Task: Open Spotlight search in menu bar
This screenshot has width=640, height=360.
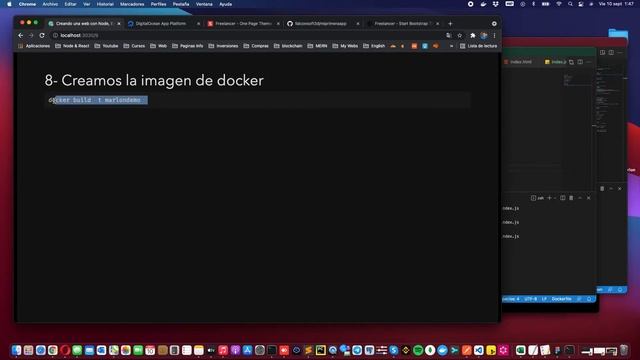Action: click(x=570, y=4)
